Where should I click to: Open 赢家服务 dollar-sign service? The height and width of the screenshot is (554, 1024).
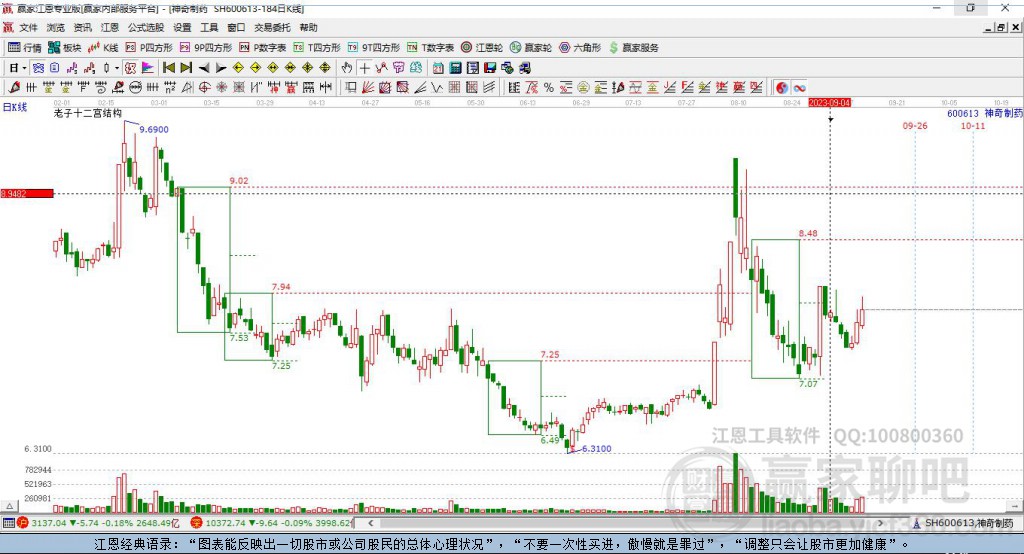point(633,48)
